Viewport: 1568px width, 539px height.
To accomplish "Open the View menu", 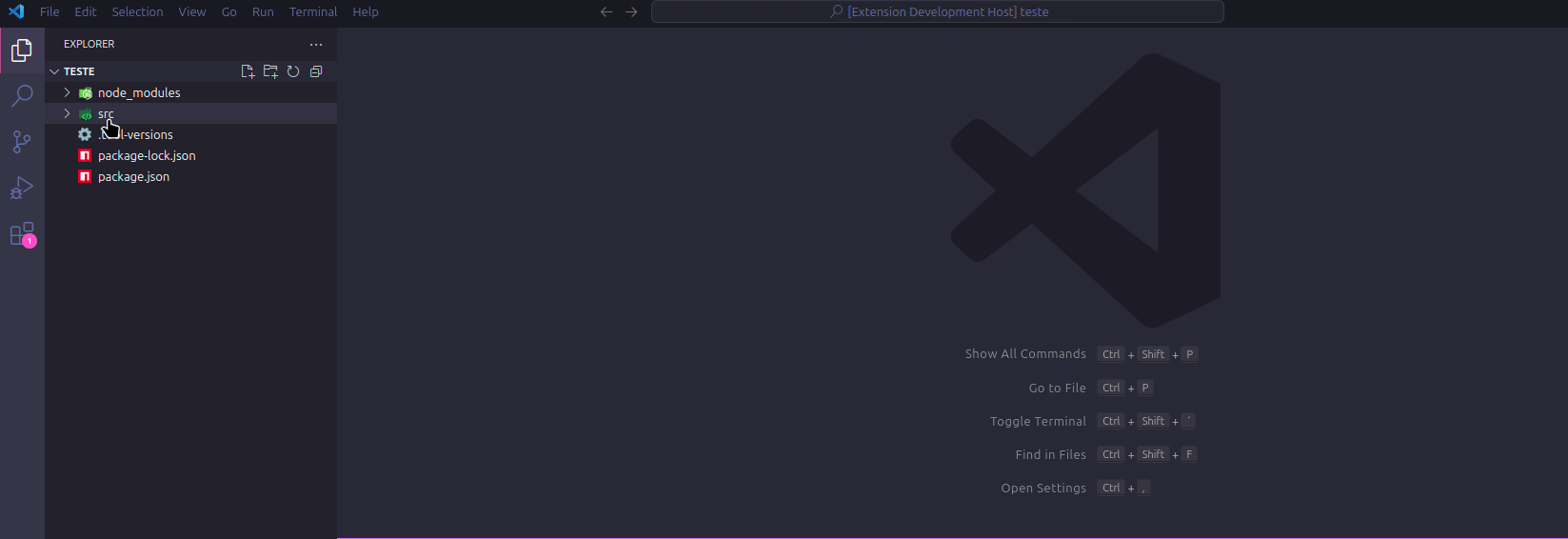I will point(192,11).
